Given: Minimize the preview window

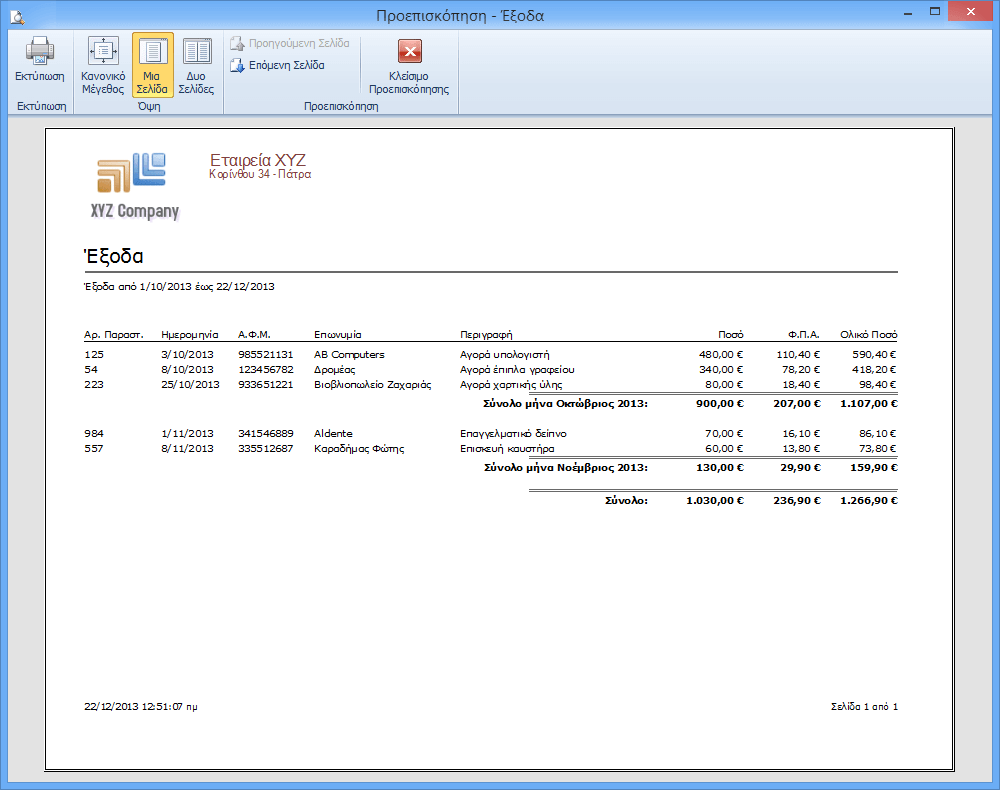Looking at the screenshot, I should click(907, 13).
